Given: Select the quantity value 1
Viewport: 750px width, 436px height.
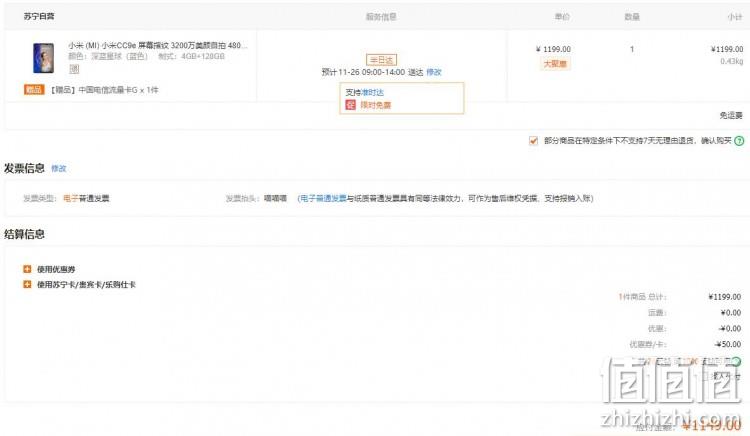Looking at the screenshot, I should (x=632, y=49).
